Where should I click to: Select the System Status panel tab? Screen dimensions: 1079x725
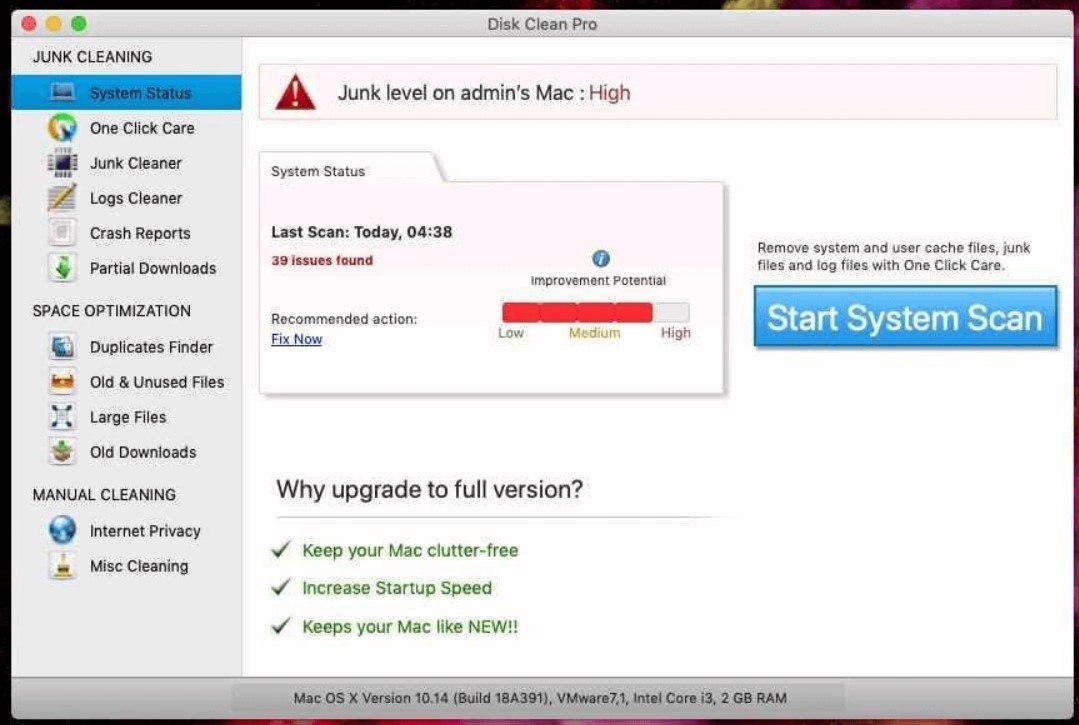tap(349, 169)
